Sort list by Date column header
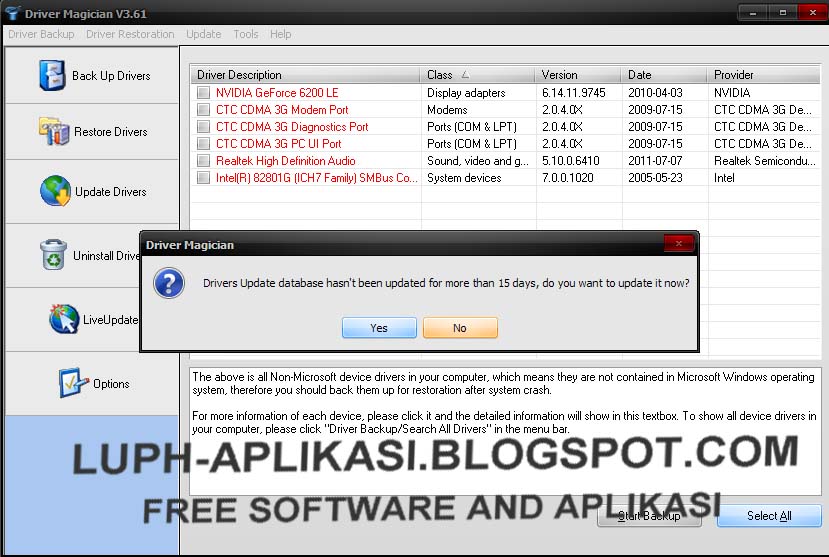Viewport: 829px width, 557px height. click(x=665, y=75)
